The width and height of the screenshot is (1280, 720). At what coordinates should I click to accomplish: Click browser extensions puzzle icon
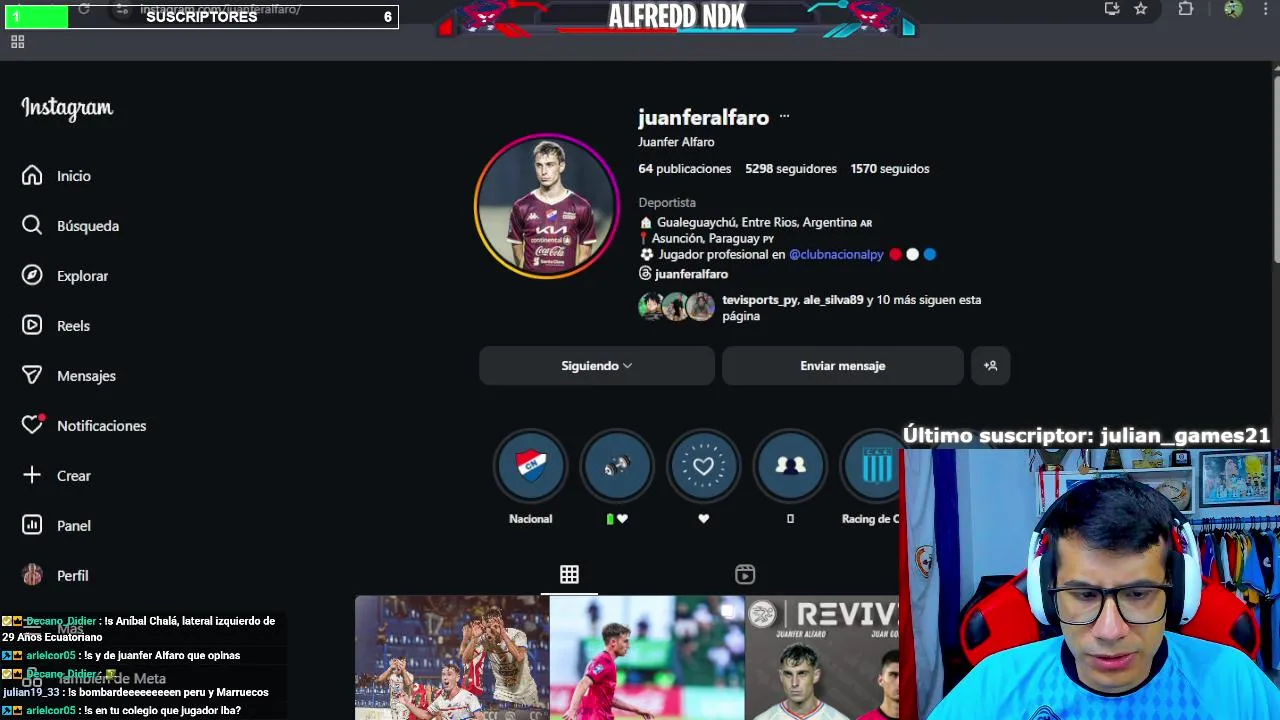point(1186,9)
